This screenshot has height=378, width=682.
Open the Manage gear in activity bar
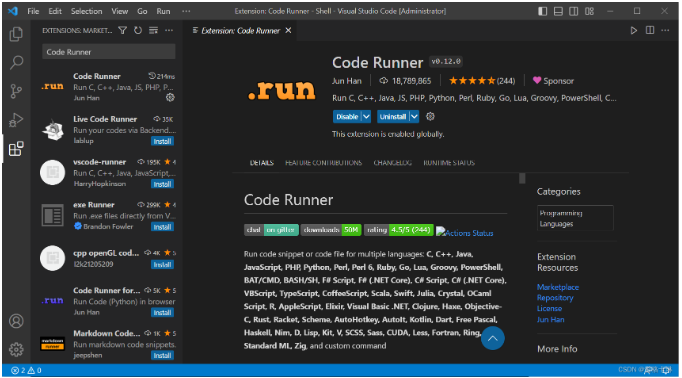[16, 349]
